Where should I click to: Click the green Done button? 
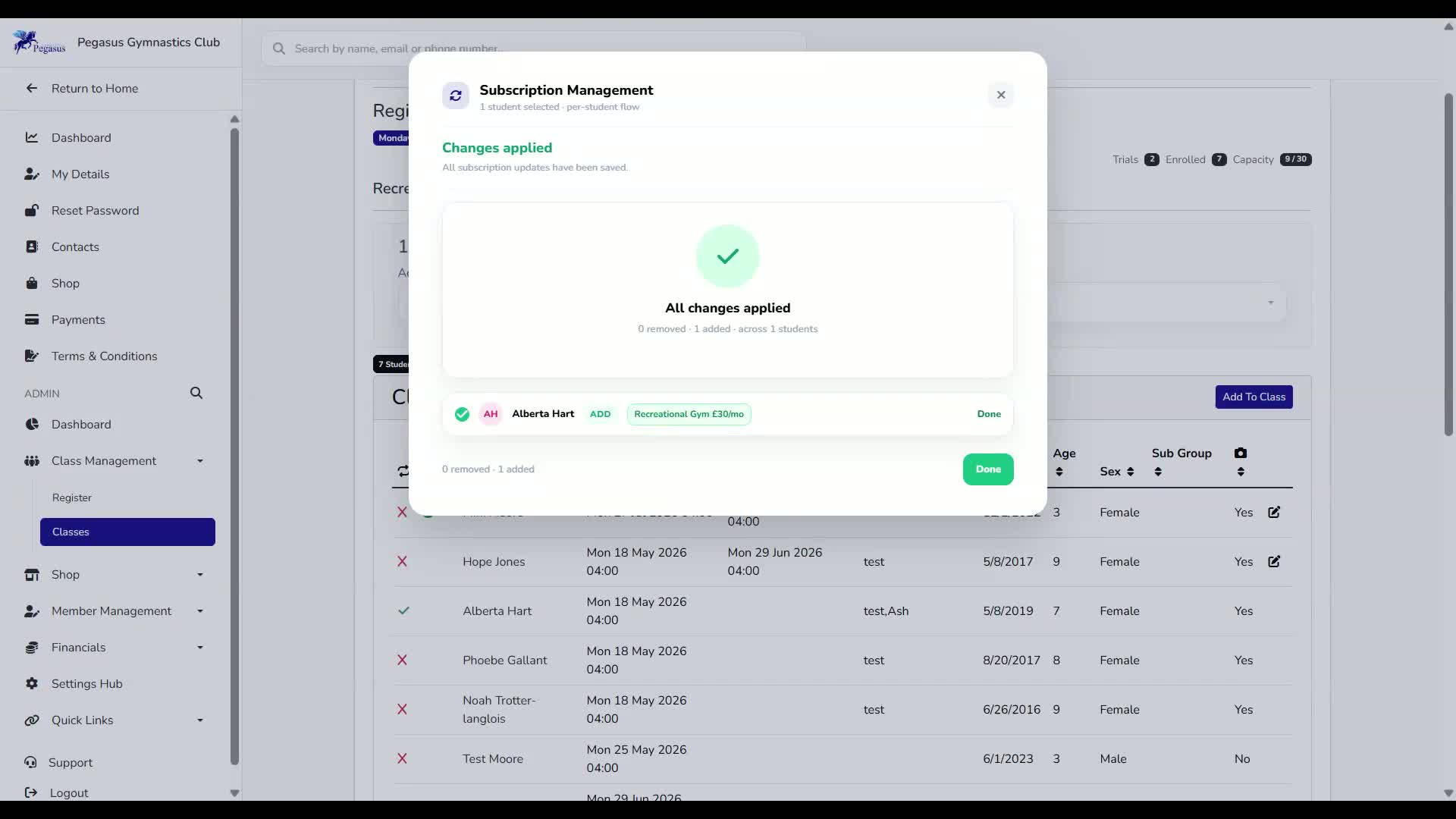pos(988,469)
